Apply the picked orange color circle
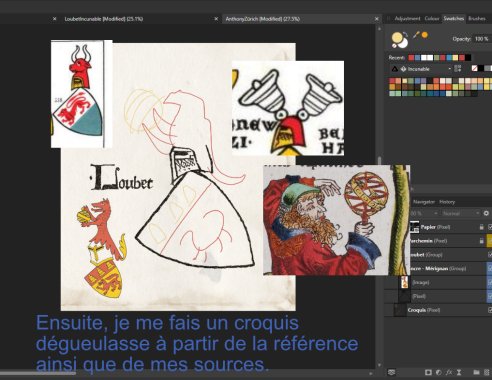 (x=425, y=35)
